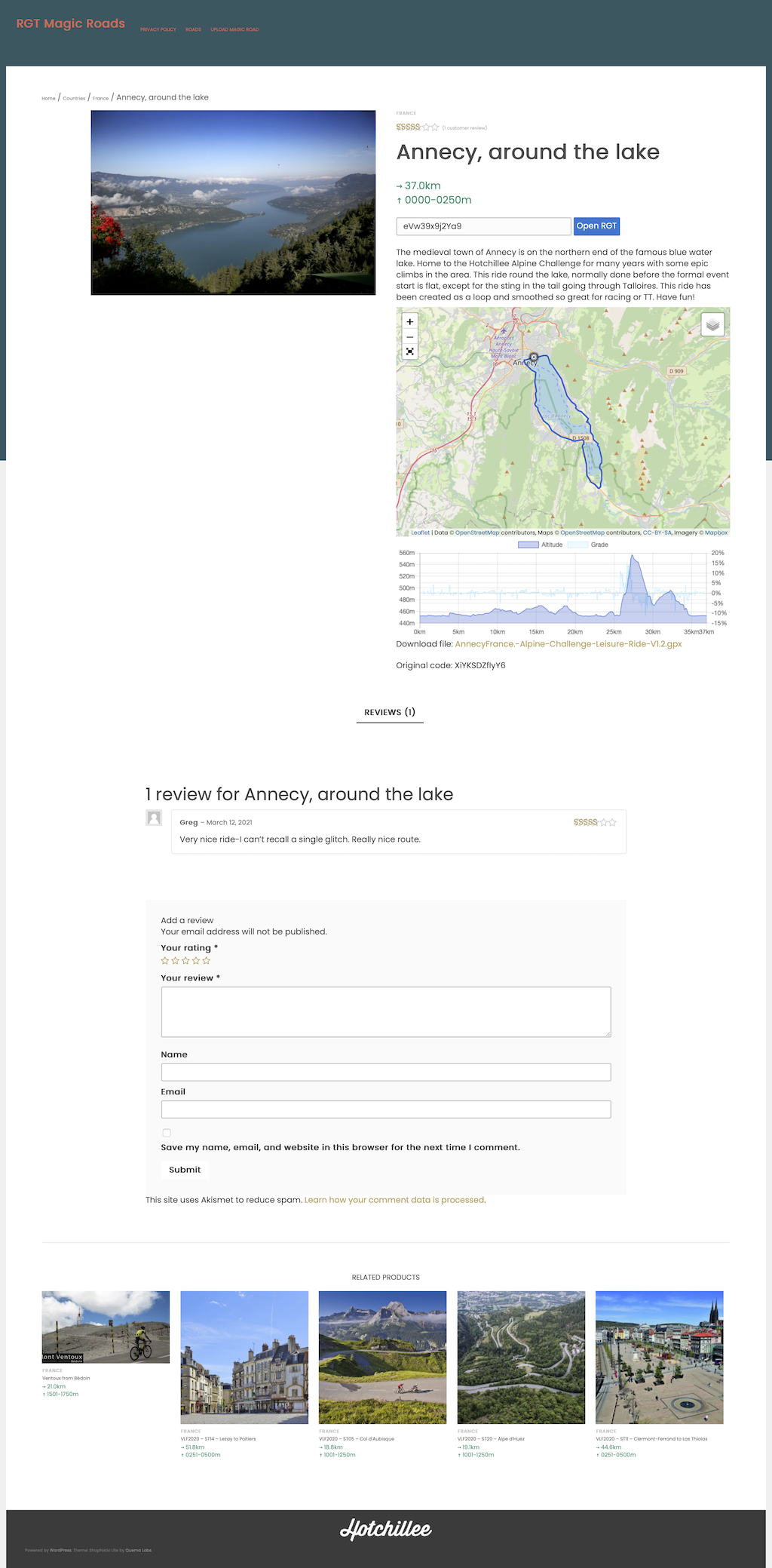
Task: Toggle the Altitude series in chart legend
Action: tap(541, 545)
